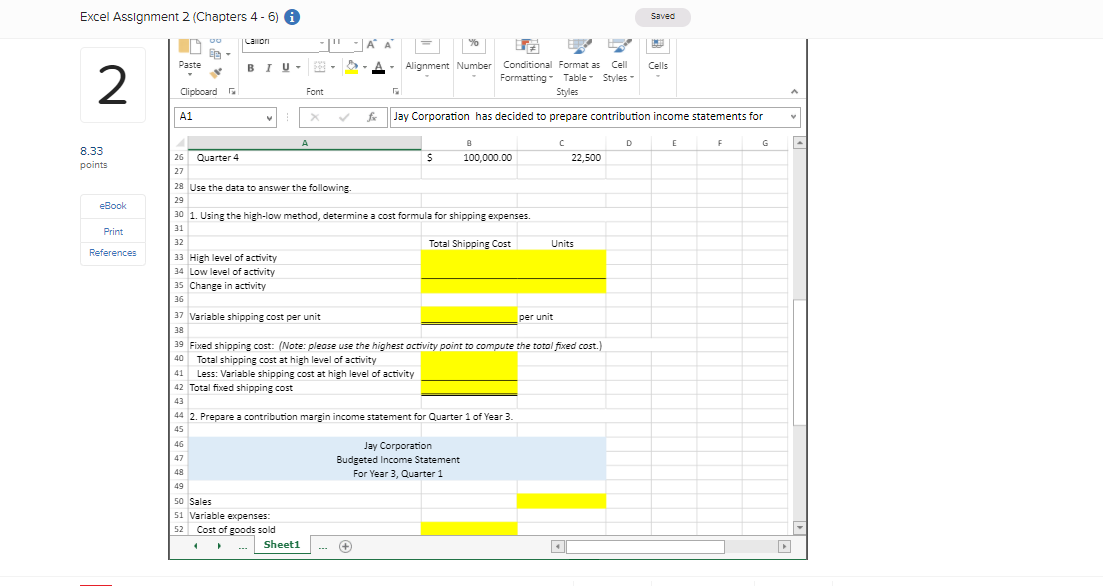Select the Copy icon in the Clipboard group
This screenshot has height=586, width=1103.
(213, 51)
